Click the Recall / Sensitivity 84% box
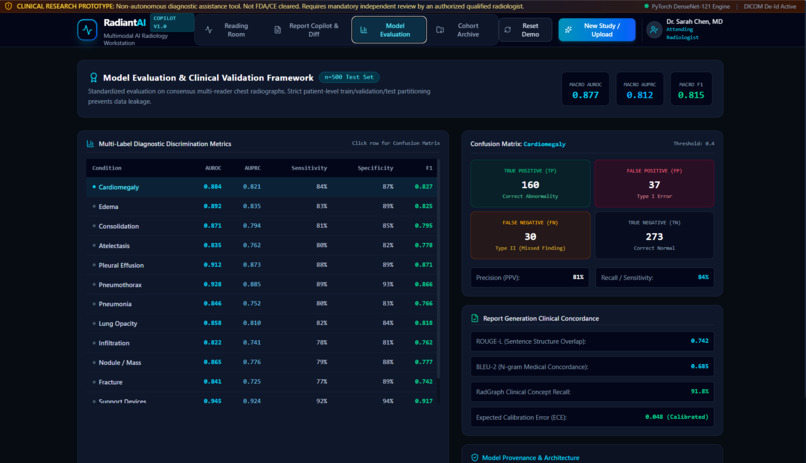The height and width of the screenshot is (463, 806). coord(654,277)
